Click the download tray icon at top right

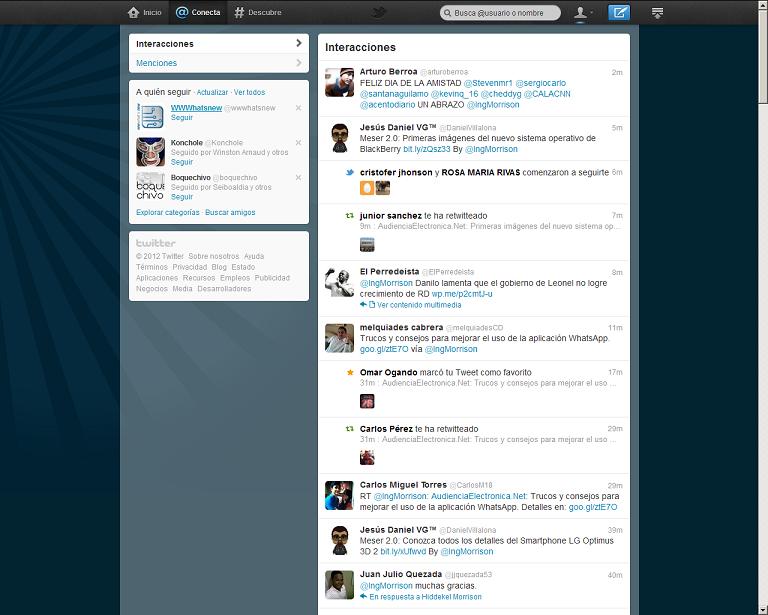tap(657, 12)
